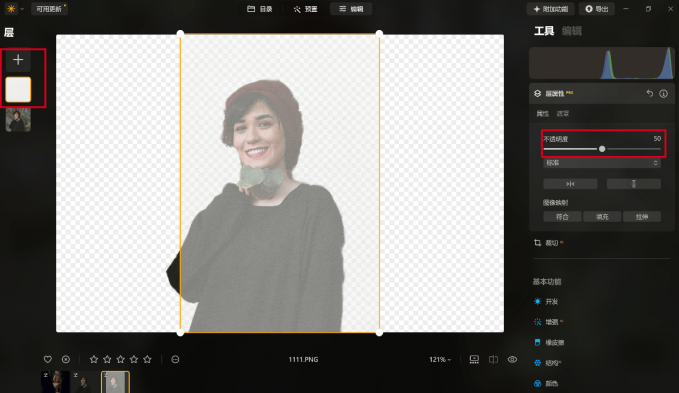The image size is (679, 393).
Task: Select the highlighted third filmstrip thumbnail
Action: pyautogui.click(x=115, y=382)
